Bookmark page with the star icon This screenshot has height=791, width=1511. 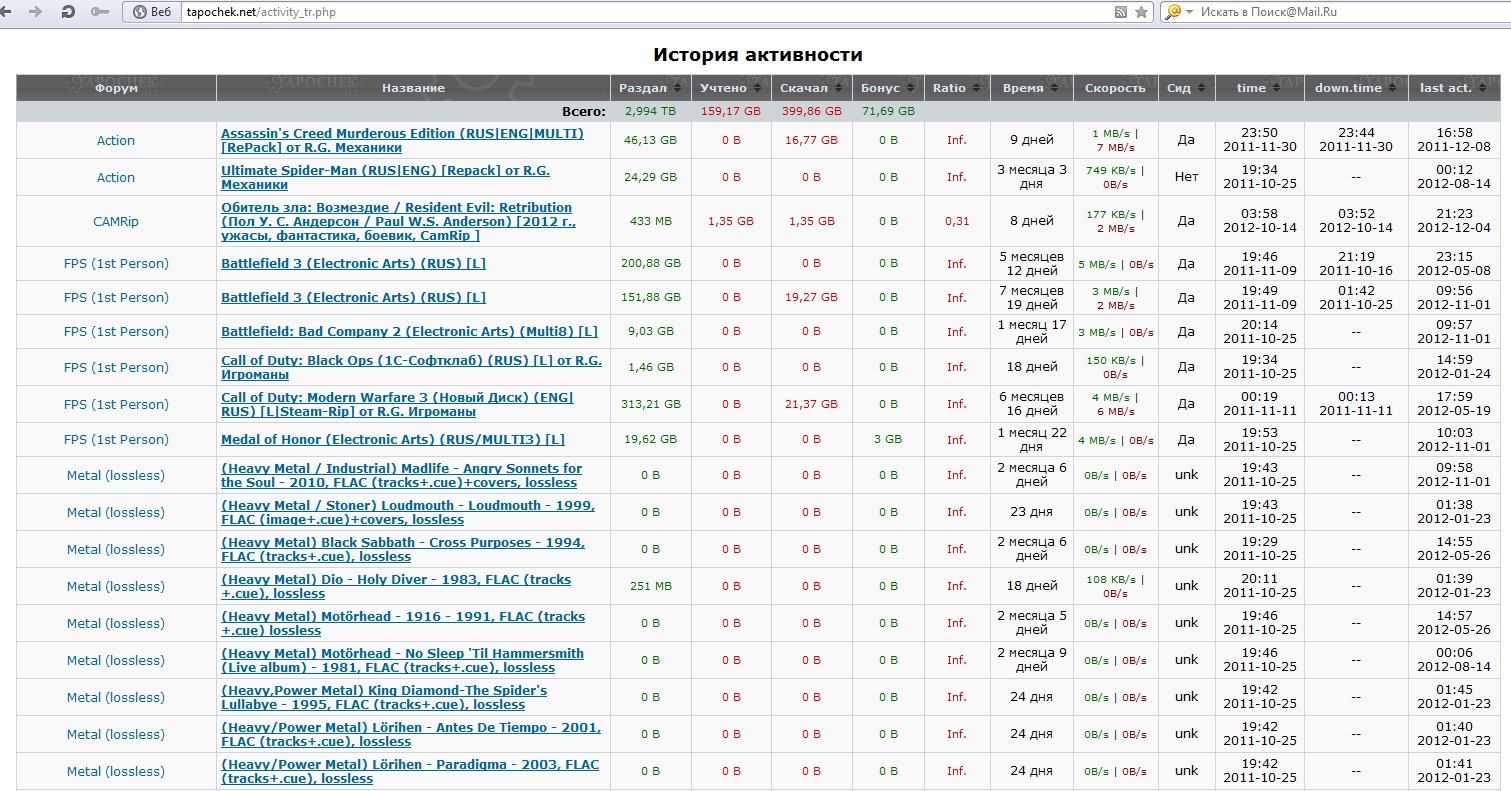pos(1141,12)
